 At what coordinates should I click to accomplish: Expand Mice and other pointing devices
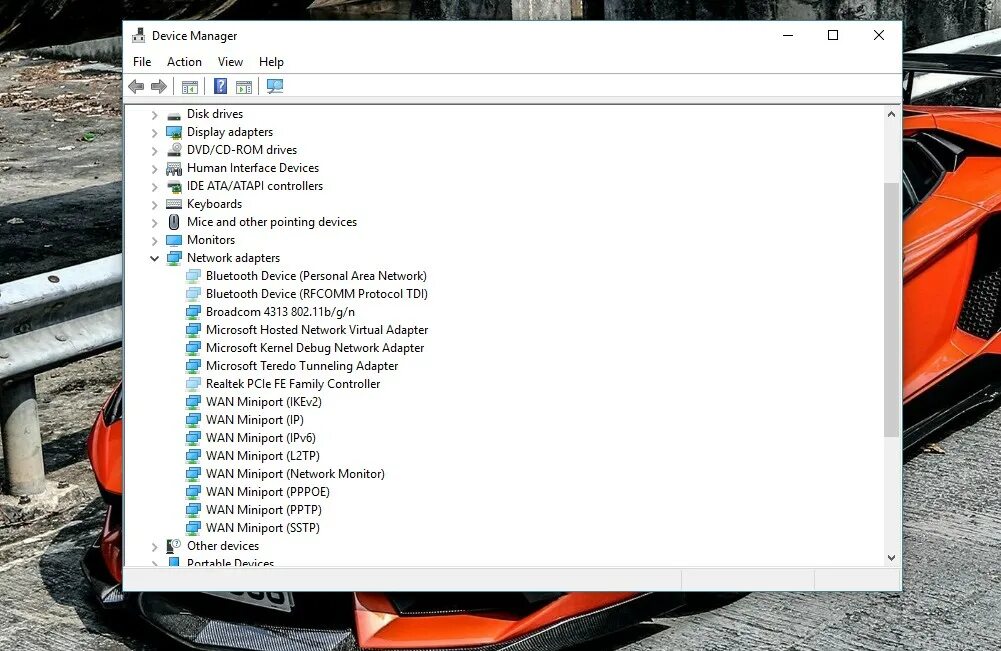point(154,223)
